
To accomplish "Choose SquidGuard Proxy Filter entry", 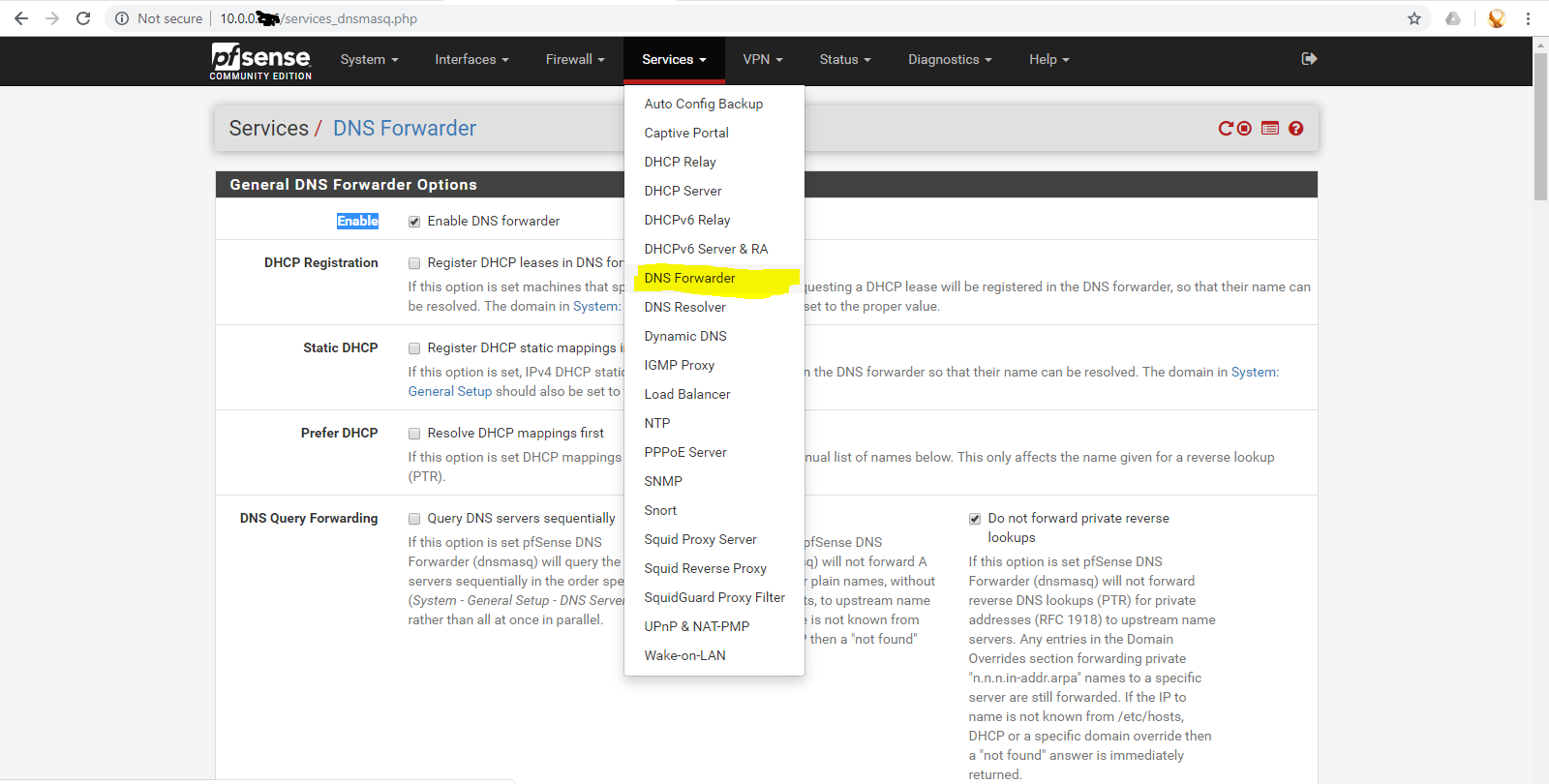I will [x=714, y=597].
